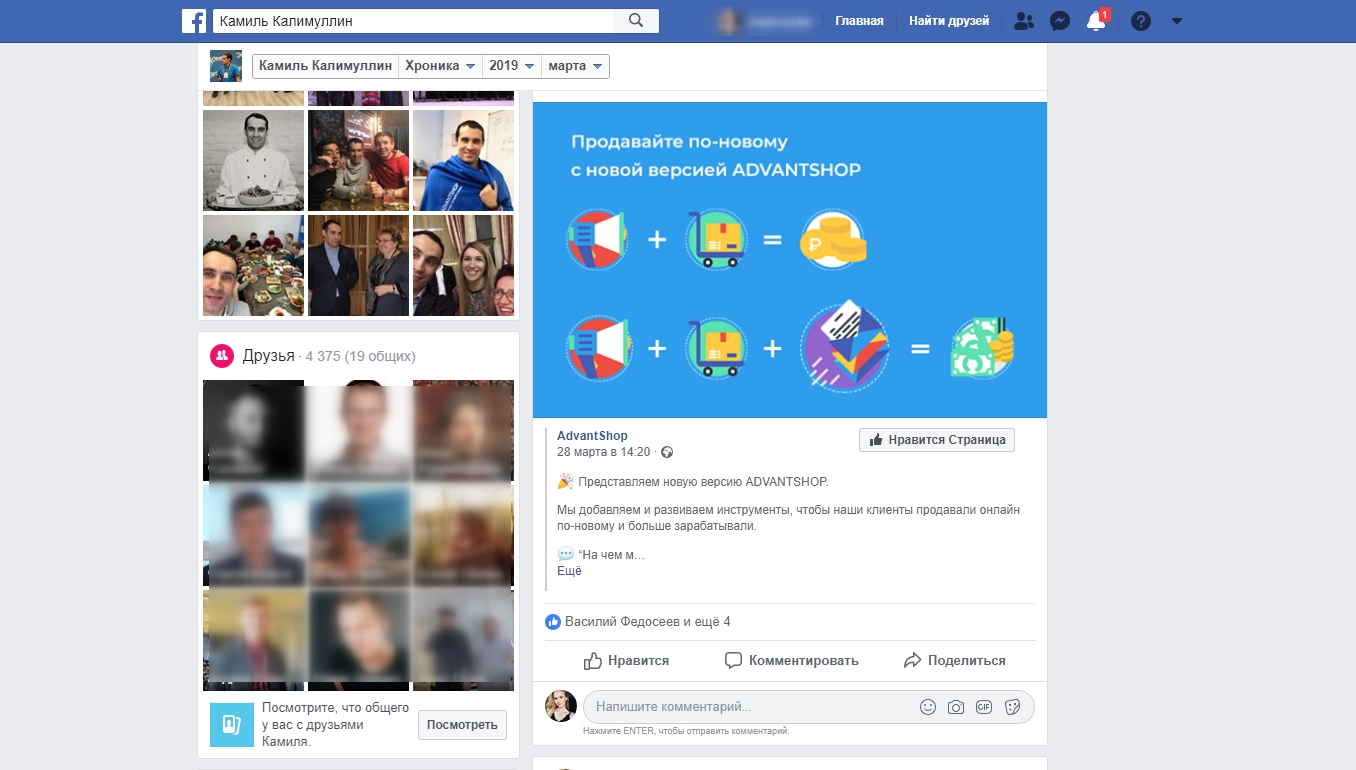Open the Друзья section heading
1356x770 pixels.
268,356
